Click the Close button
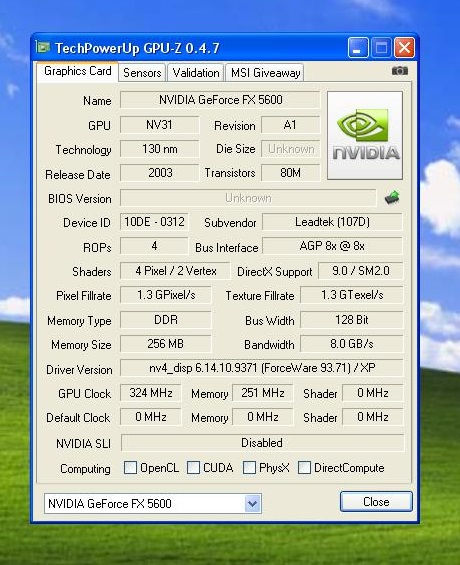The image size is (460, 565). pos(376,502)
